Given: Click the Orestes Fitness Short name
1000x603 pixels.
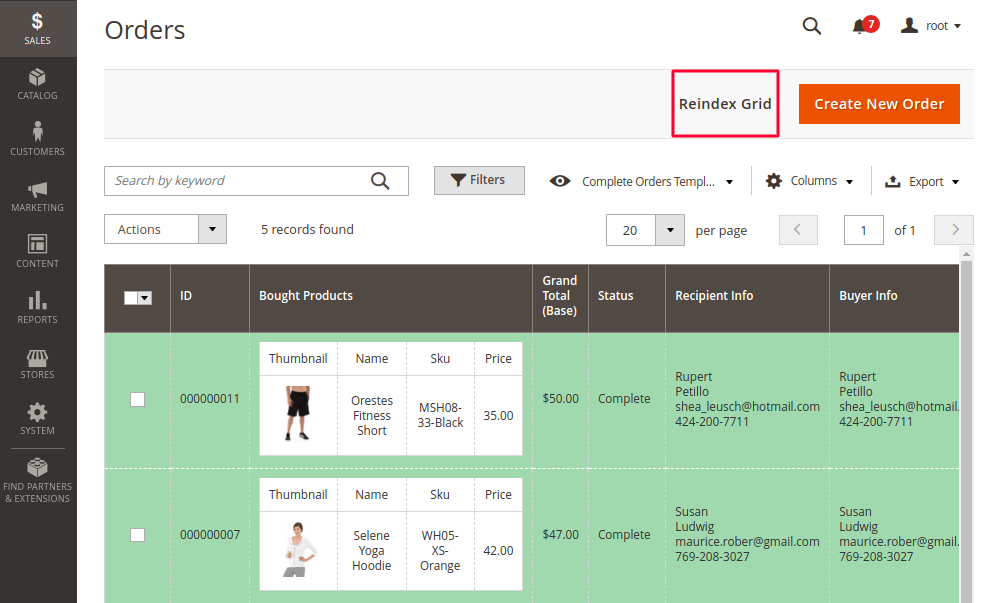Looking at the screenshot, I should click(x=372, y=416).
